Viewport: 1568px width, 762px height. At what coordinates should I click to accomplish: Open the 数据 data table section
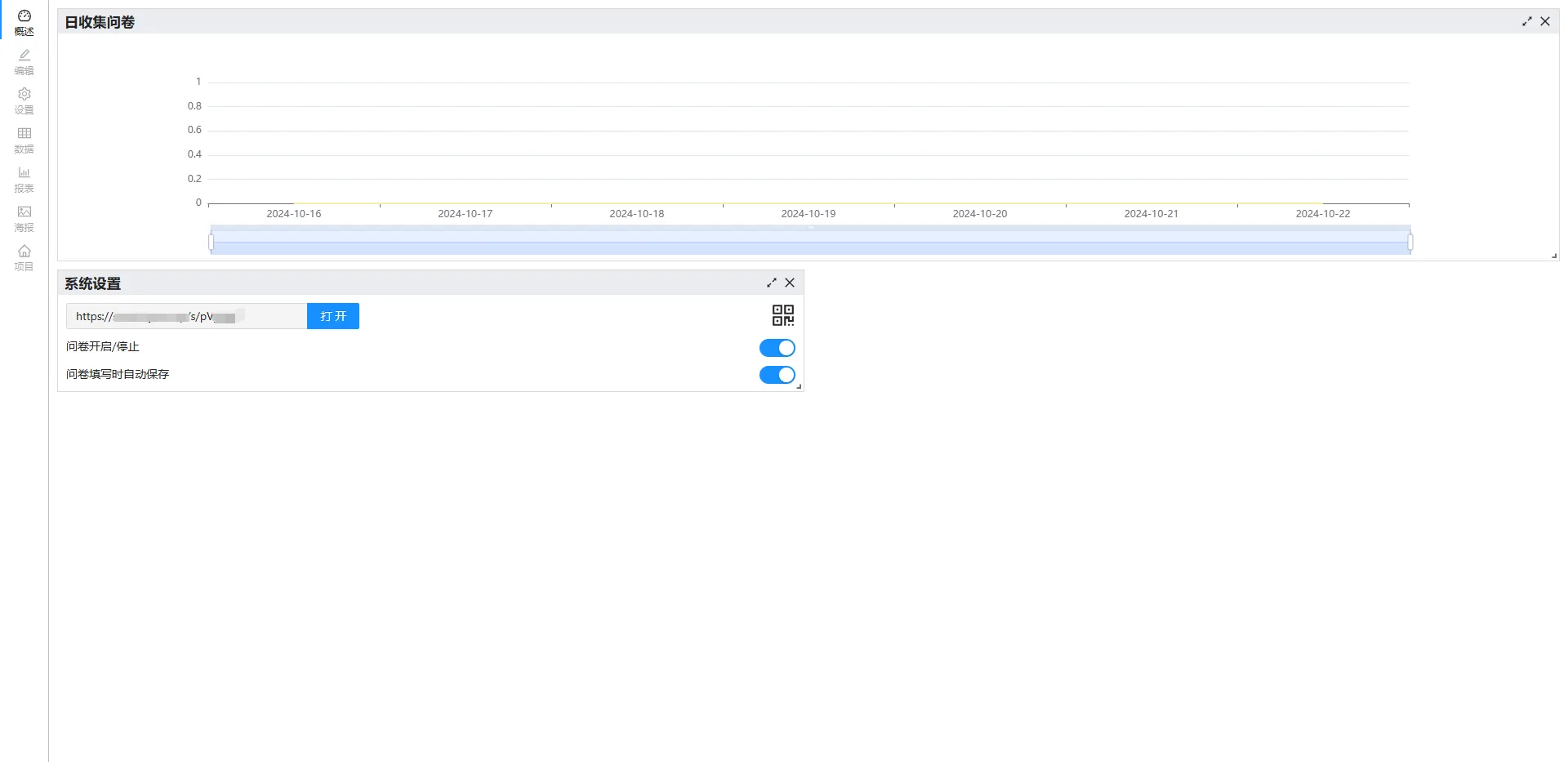[x=24, y=140]
